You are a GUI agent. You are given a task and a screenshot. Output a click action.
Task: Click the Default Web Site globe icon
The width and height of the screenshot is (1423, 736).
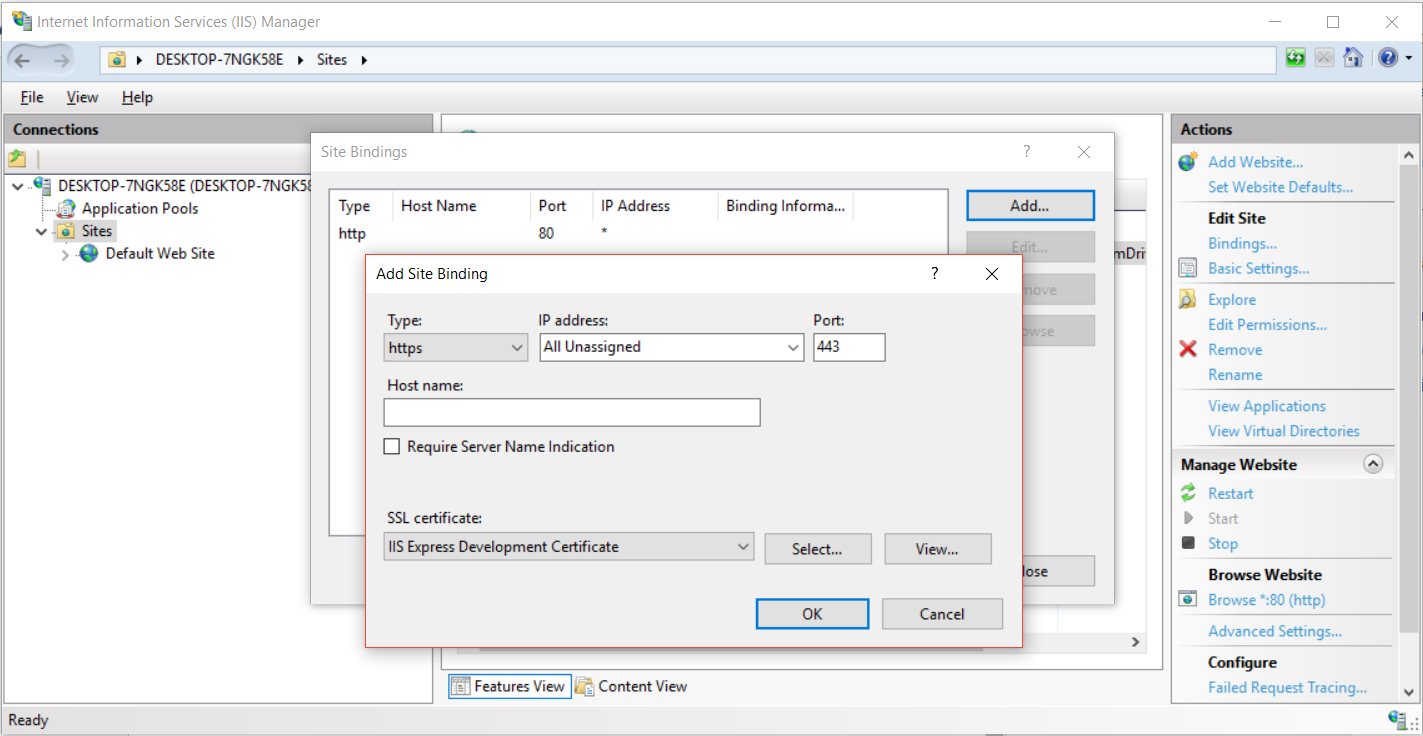click(89, 254)
